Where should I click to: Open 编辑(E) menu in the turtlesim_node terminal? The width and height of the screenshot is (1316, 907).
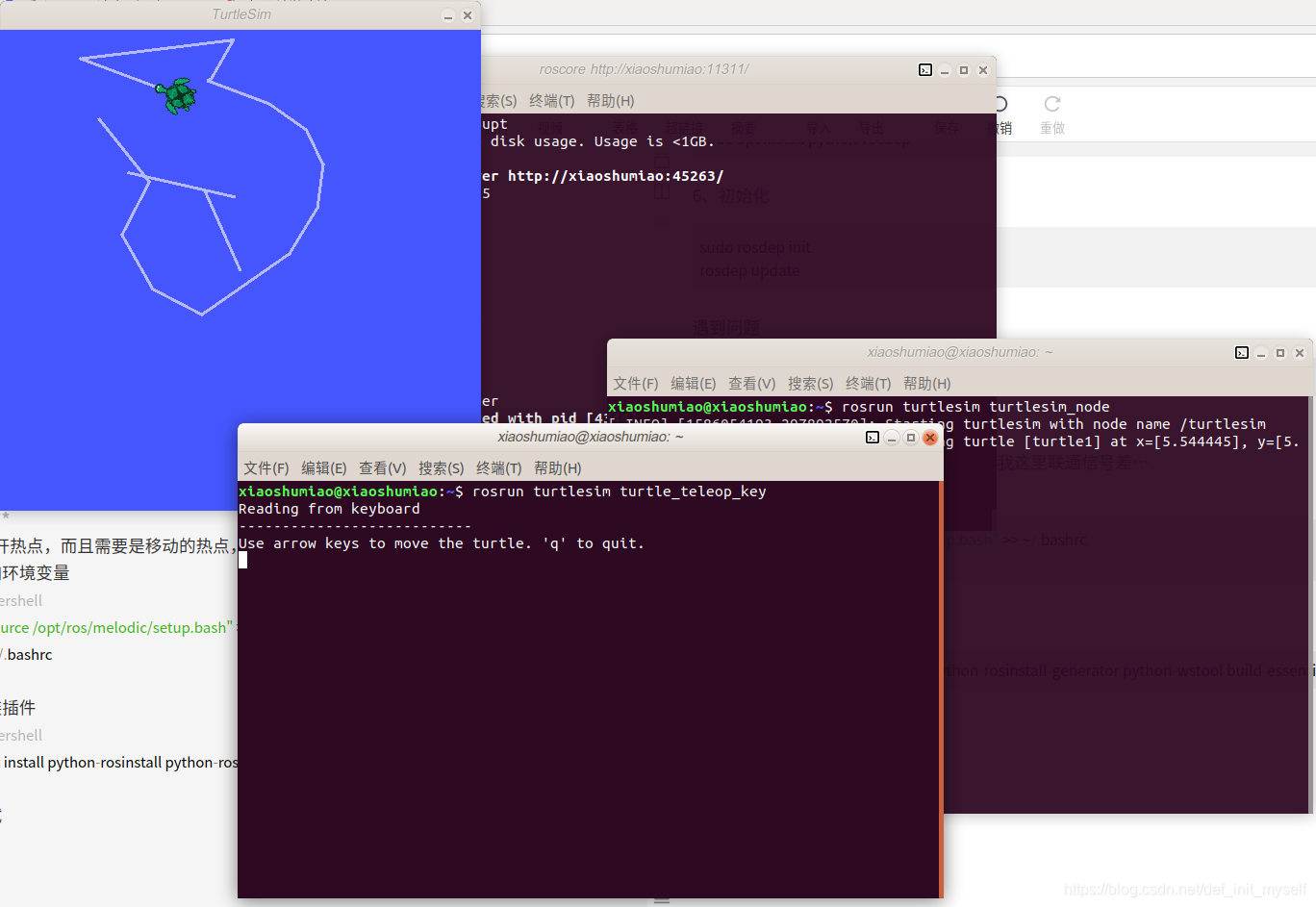pos(694,384)
